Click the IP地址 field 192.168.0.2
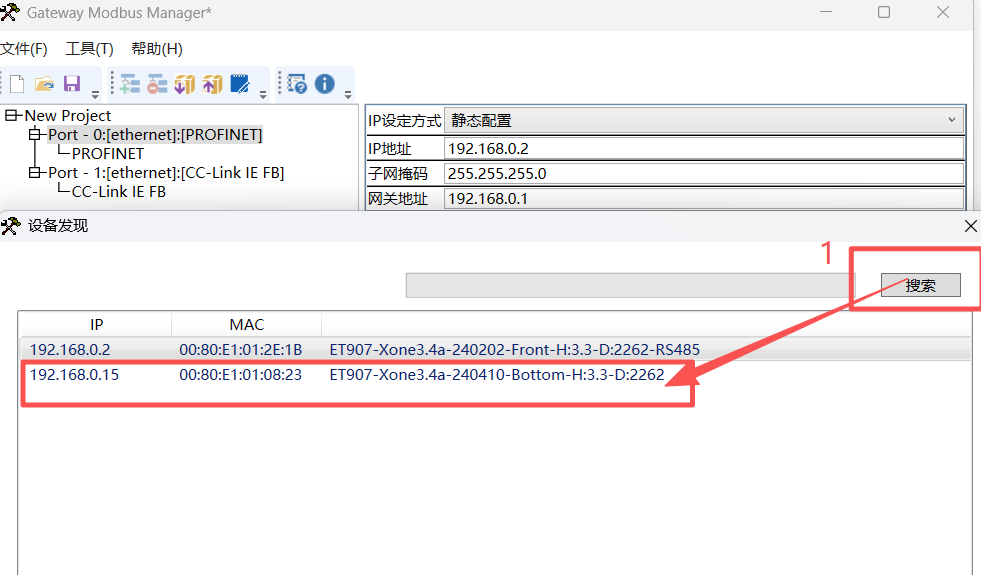The image size is (981, 575). pos(704,148)
